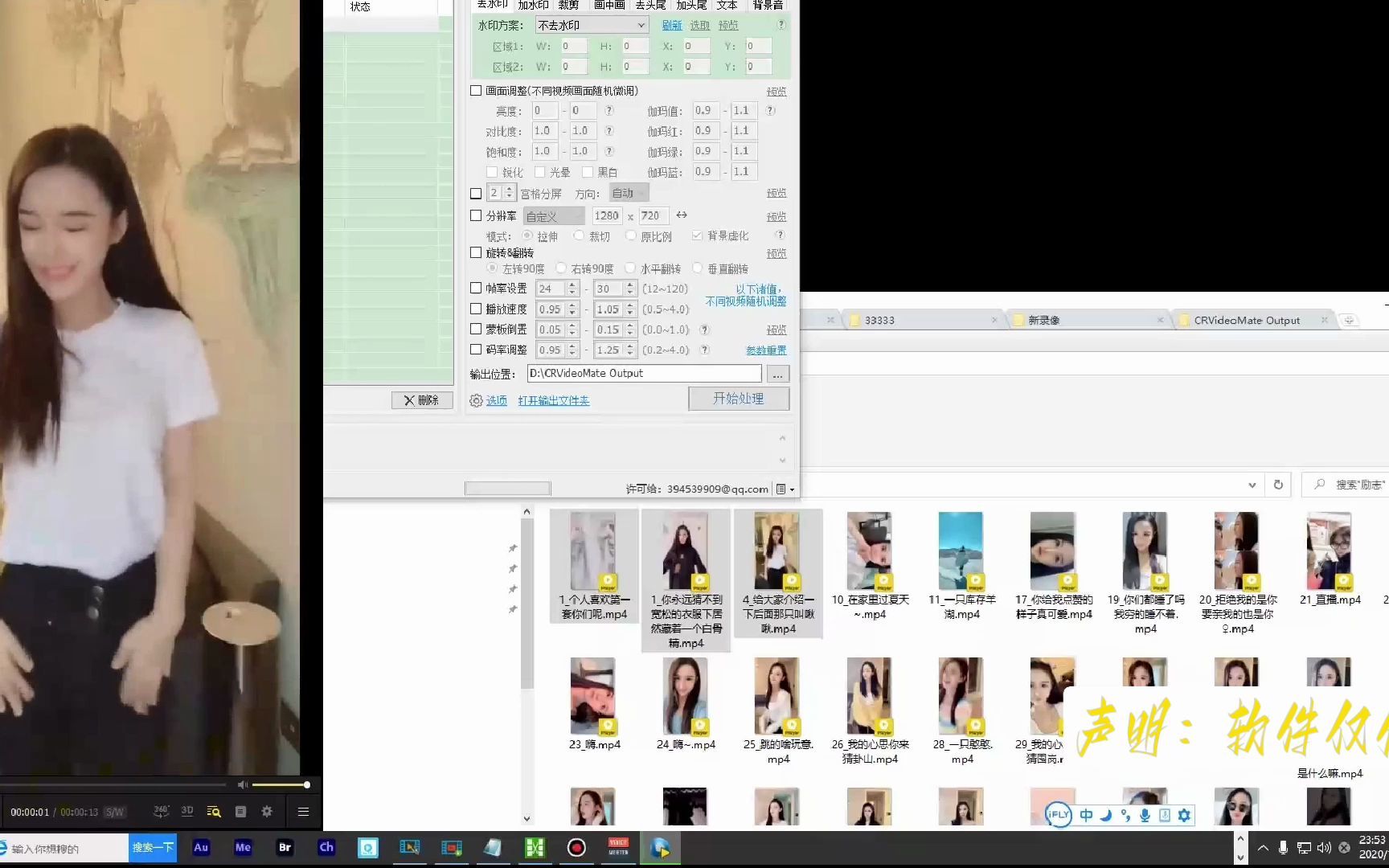
Task: Open video player settings gear
Action: point(267,812)
